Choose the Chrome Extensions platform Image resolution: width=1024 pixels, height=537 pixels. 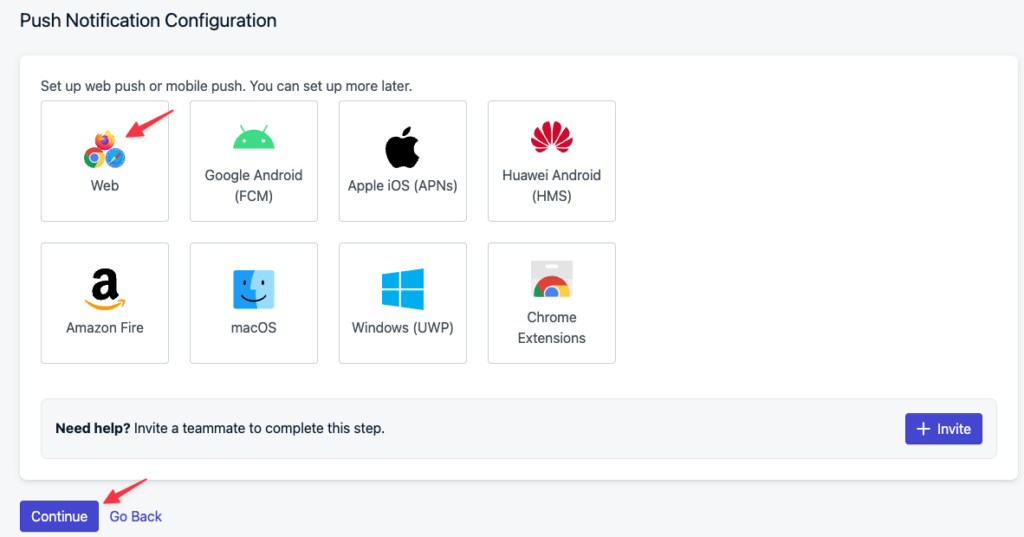coord(551,303)
